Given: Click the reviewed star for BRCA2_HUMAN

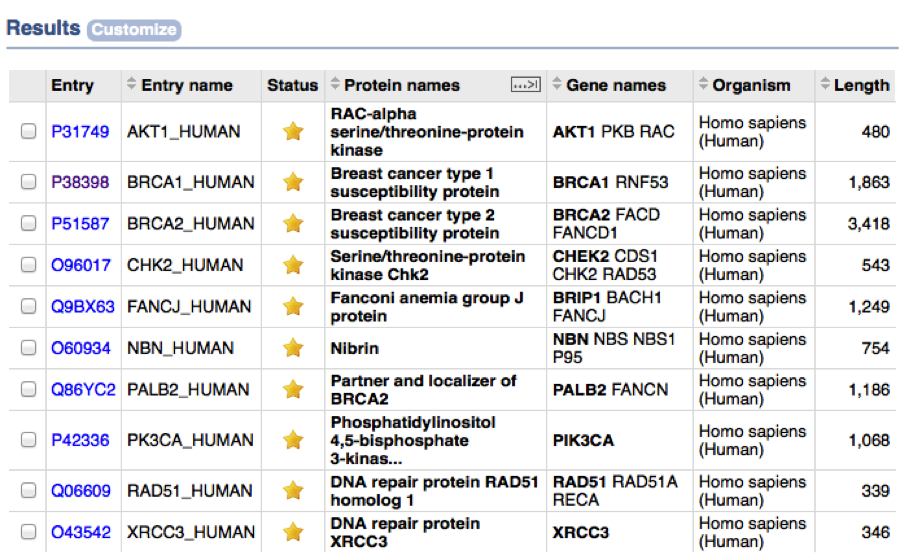Looking at the screenshot, I should (x=293, y=223).
